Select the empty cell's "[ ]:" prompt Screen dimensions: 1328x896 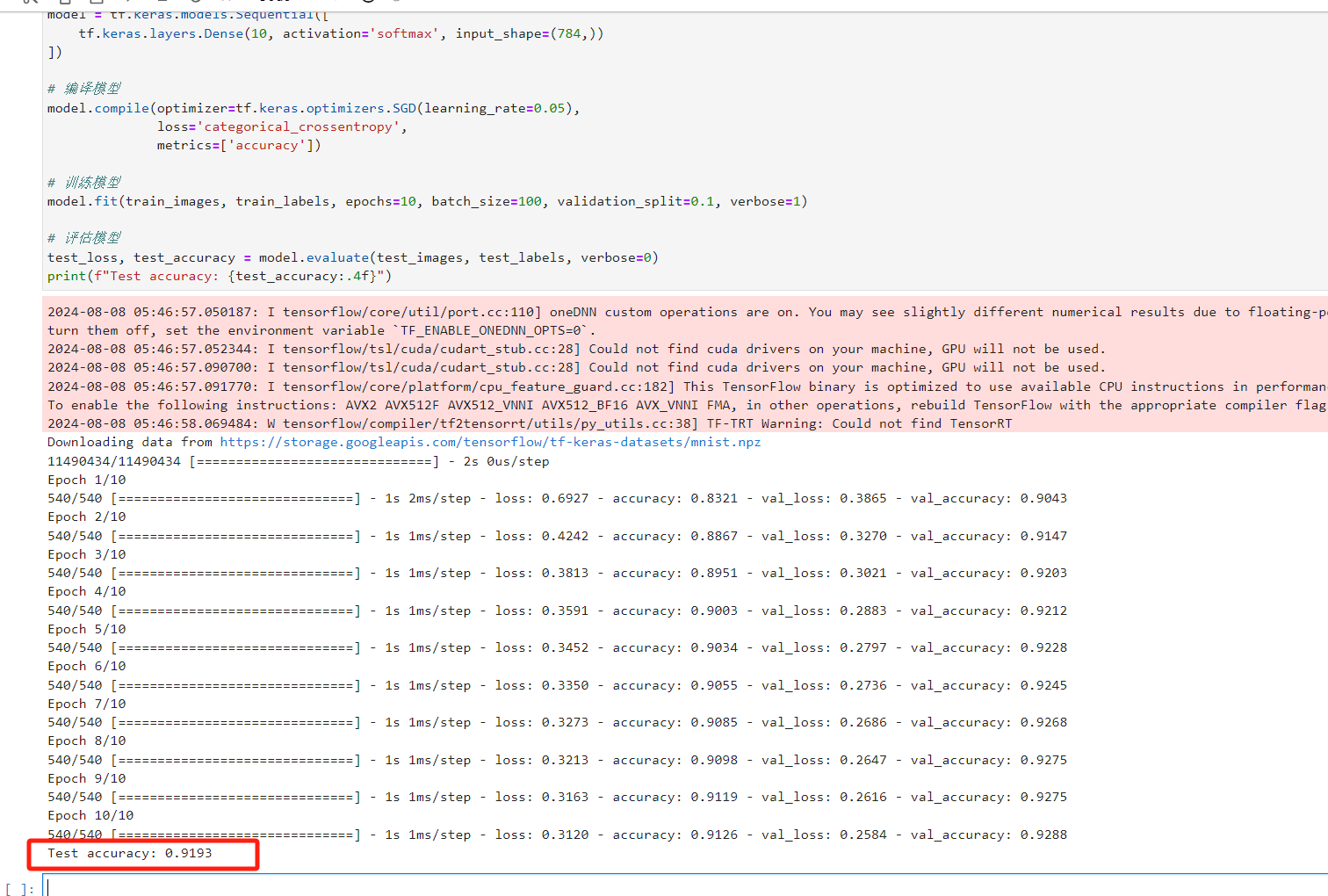(x=19, y=889)
